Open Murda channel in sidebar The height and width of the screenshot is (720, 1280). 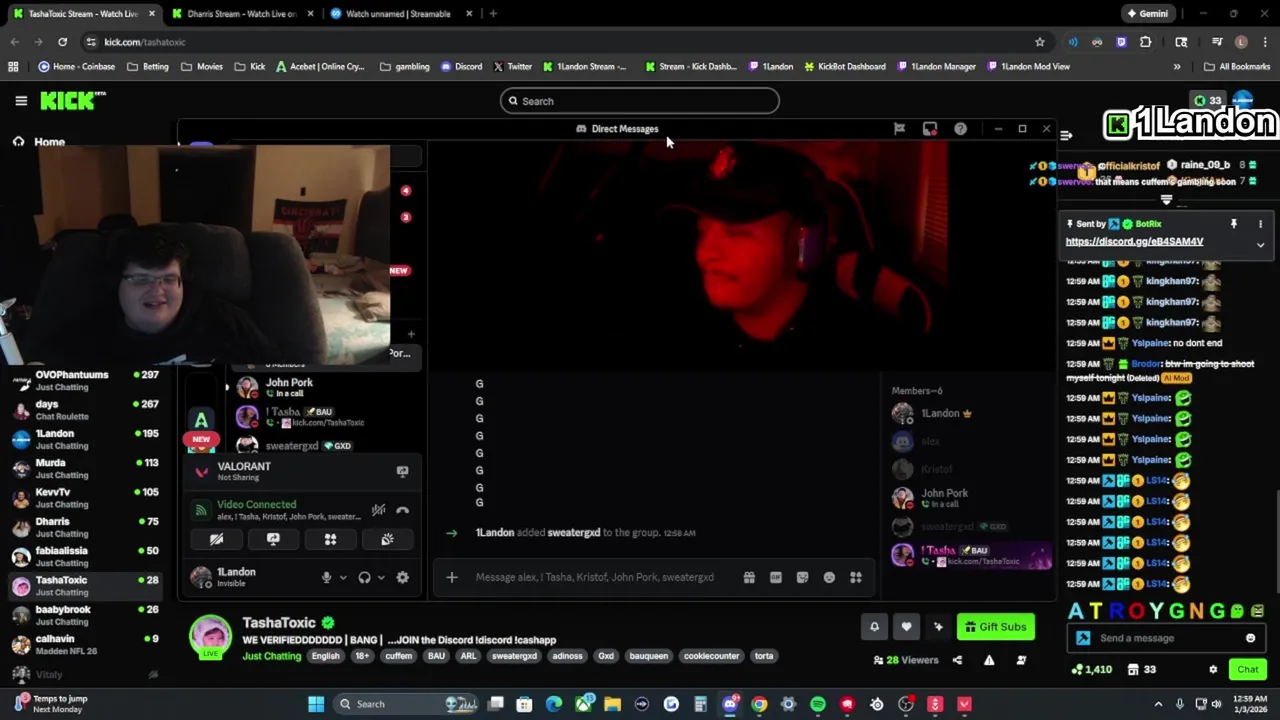(85, 469)
